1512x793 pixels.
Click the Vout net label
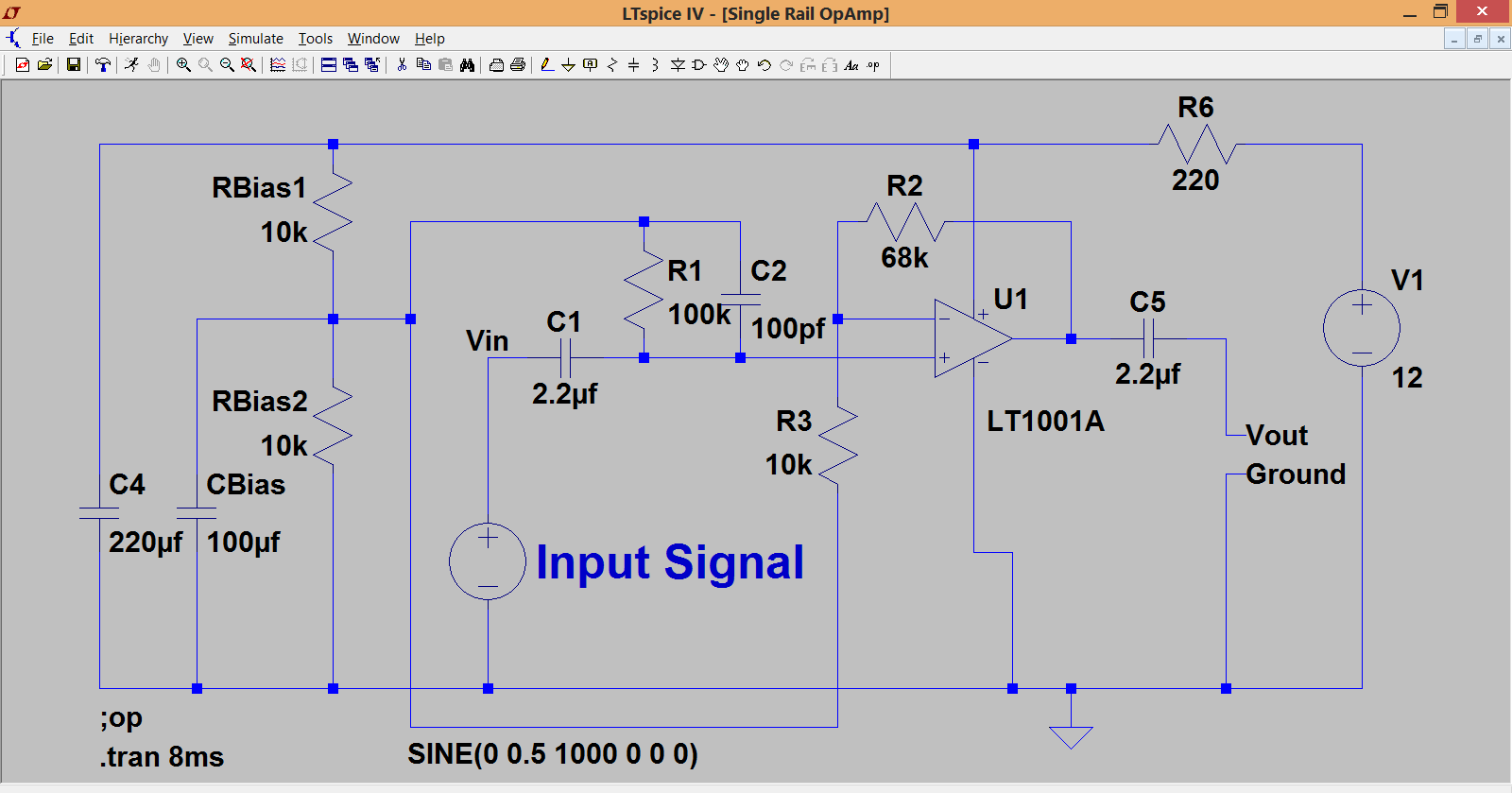point(1277,436)
